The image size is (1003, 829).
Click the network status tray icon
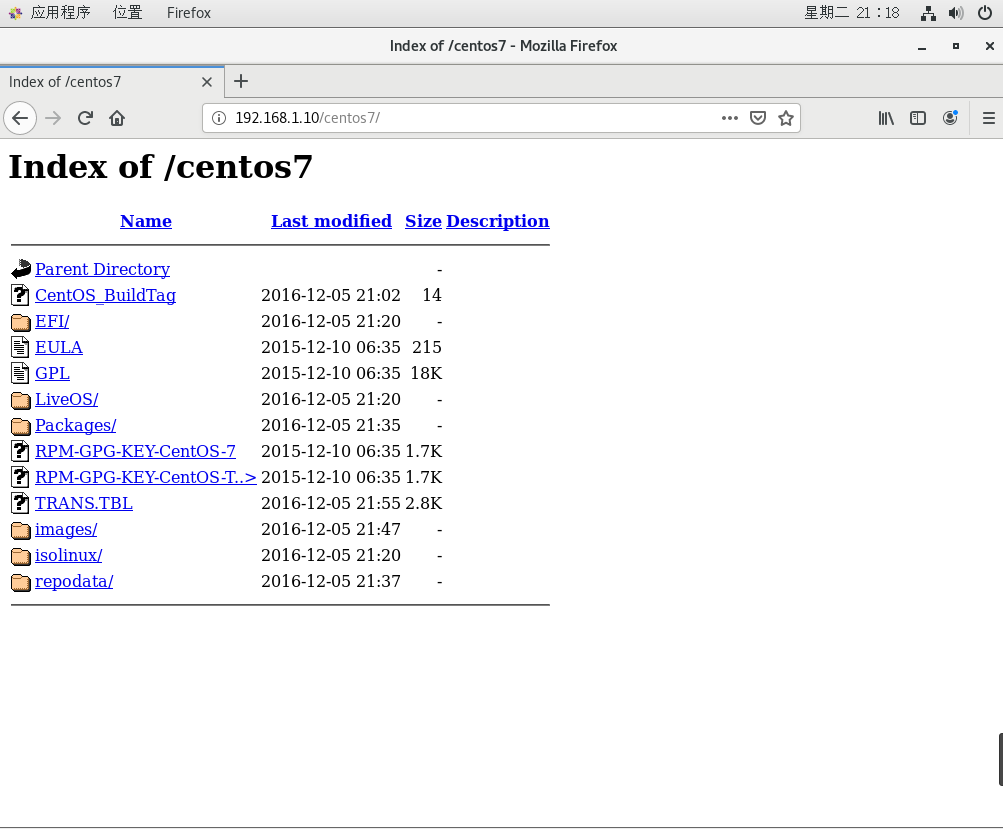pos(928,13)
